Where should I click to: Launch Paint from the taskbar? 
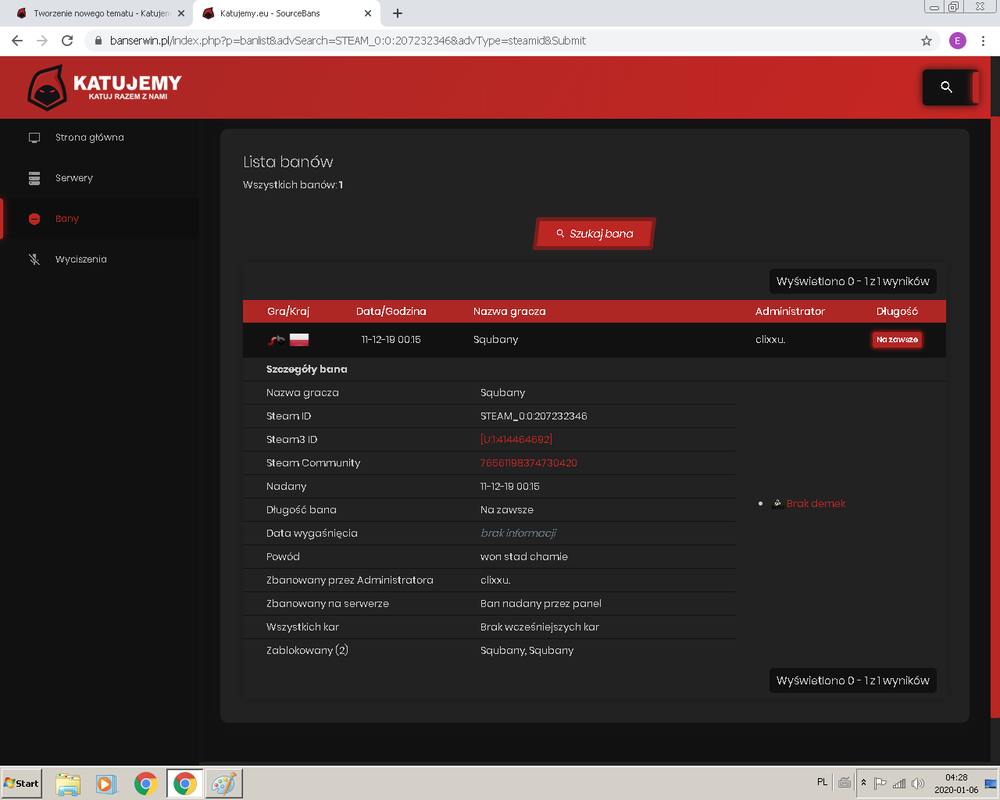click(223, 783)
